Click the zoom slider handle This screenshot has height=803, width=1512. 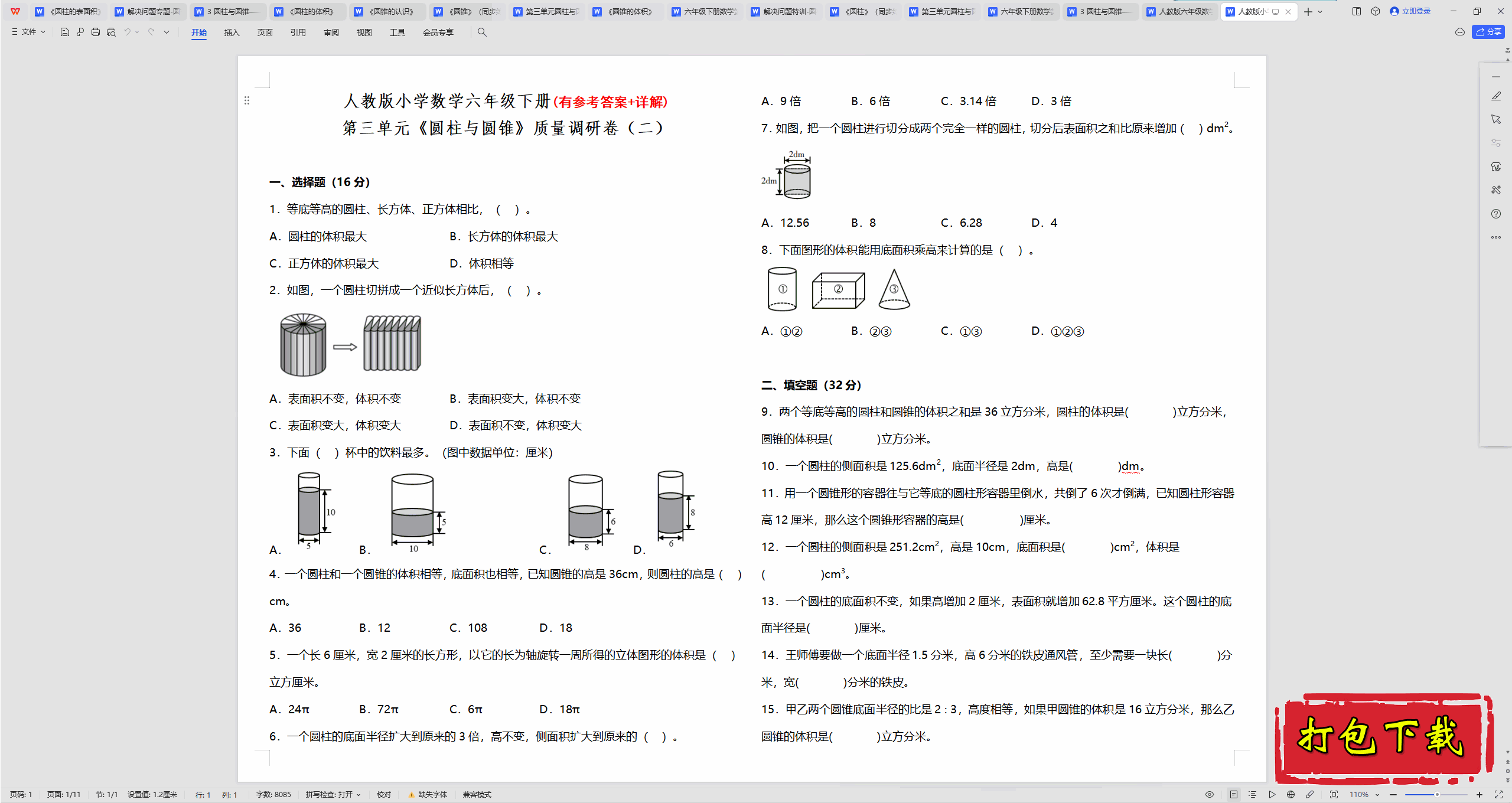point(1438,795)
